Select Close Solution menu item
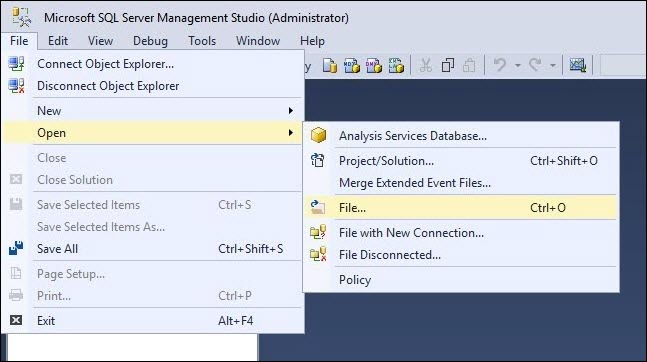This screenshot has width=647, height=362. (153, 180)
